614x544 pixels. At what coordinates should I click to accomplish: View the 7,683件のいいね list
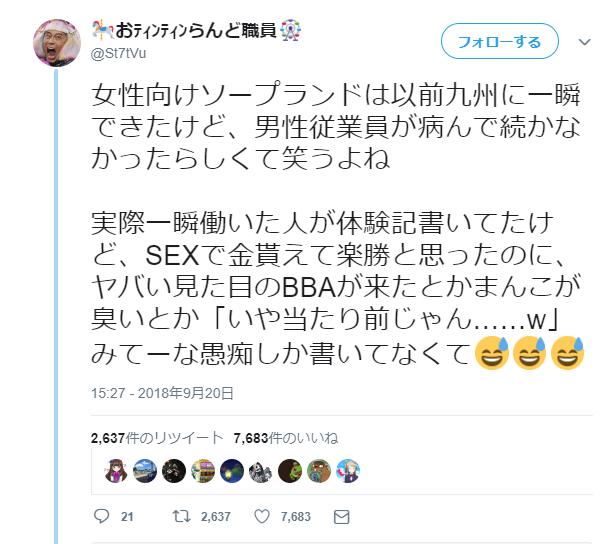(x=286, y=438)
